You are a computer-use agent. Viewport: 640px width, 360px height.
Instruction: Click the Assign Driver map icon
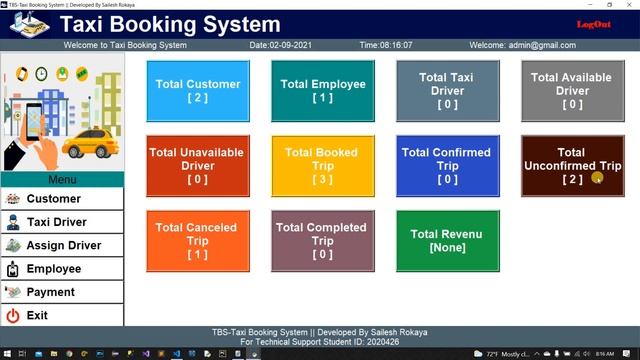[13, 245]
